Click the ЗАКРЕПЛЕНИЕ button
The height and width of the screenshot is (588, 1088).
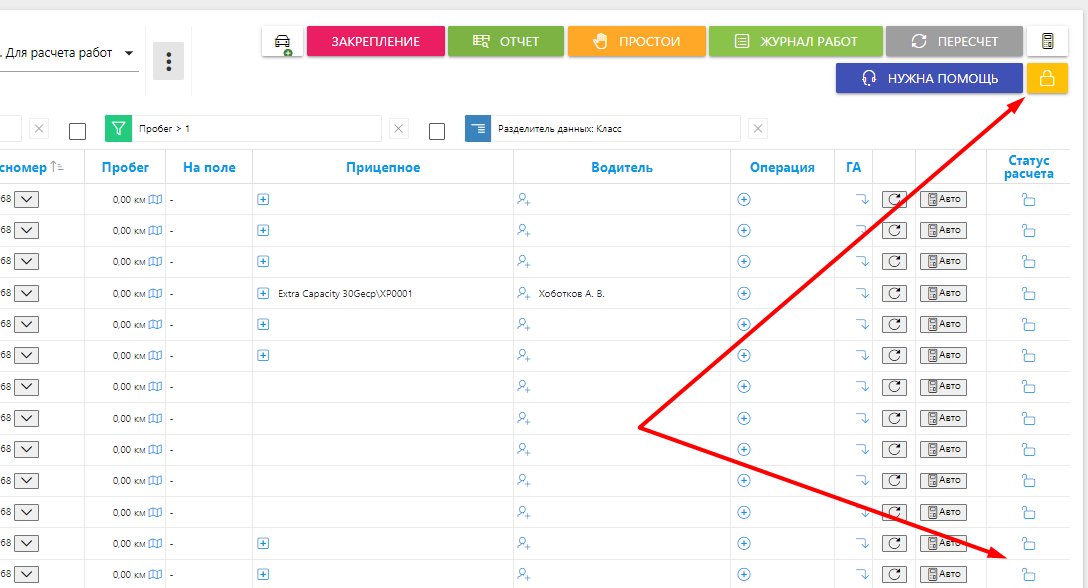click(x=375, y=42)
